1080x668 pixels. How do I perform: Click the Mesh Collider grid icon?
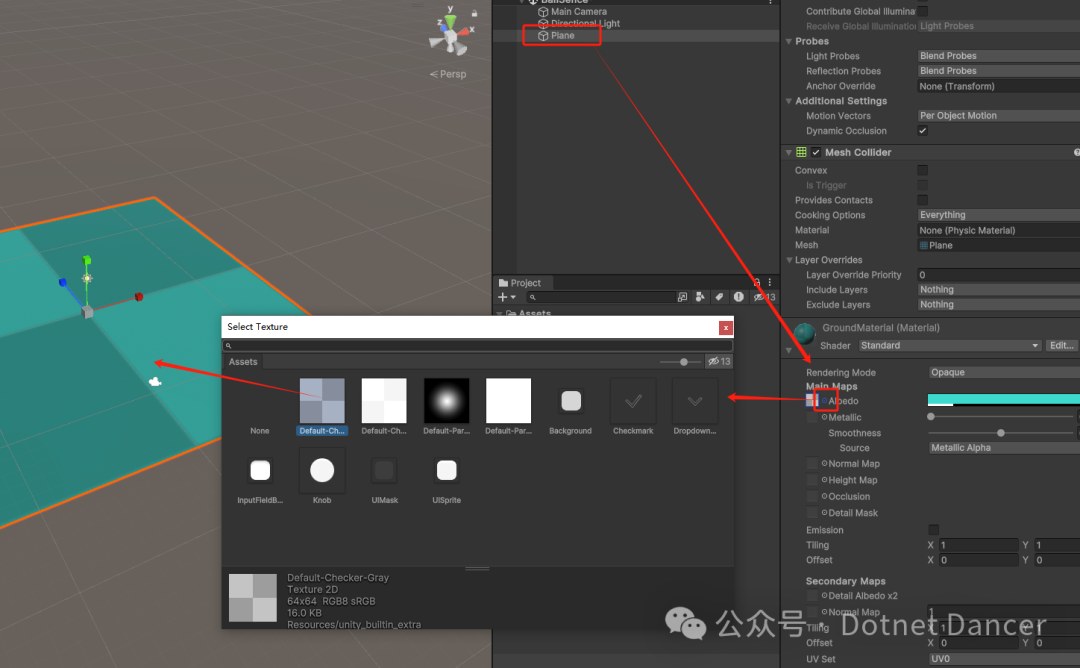pos(801,152)
